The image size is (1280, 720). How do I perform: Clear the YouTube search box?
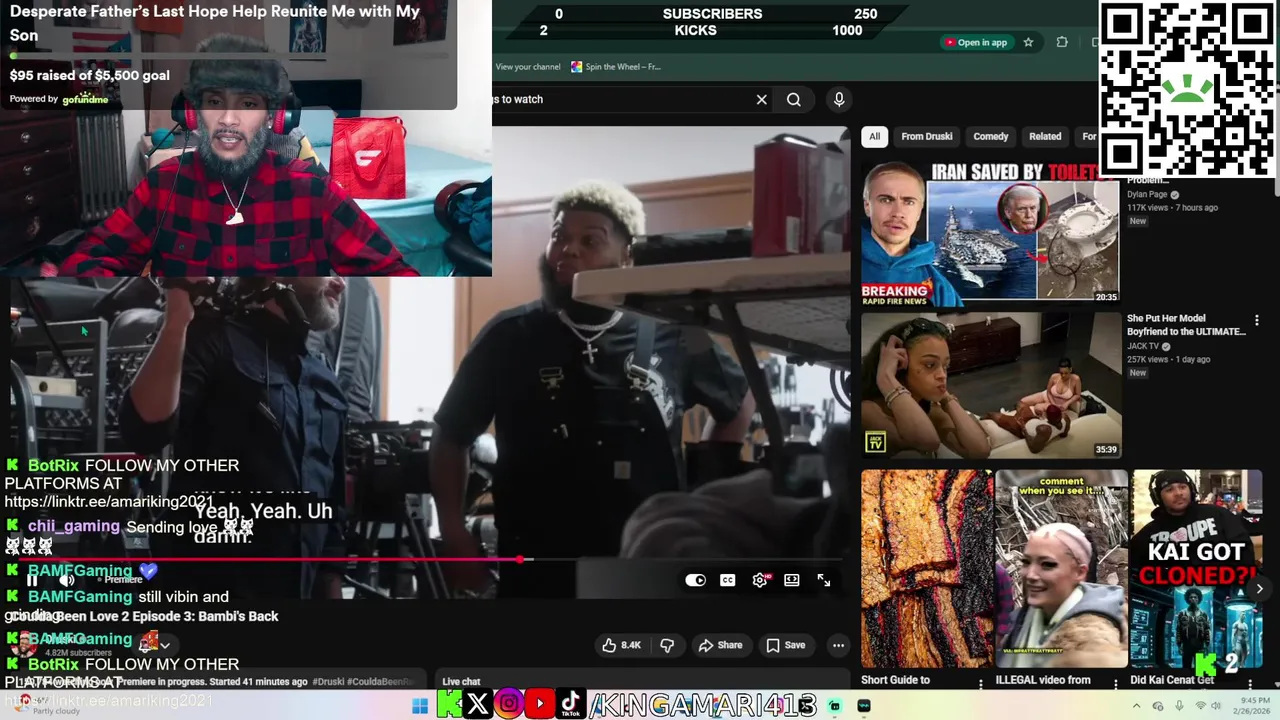762,99
